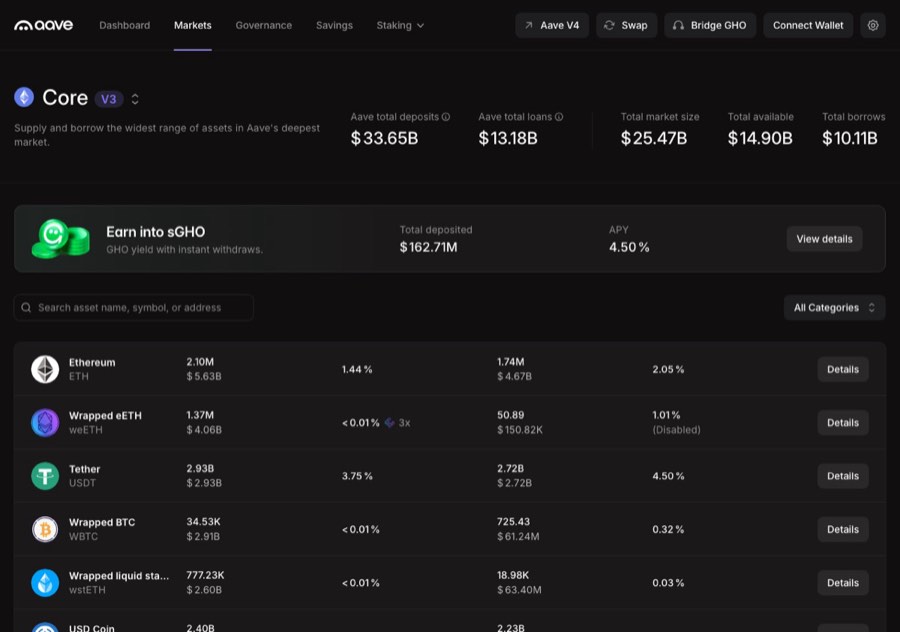
Task: Open the Core market selector chevrons
Action: click(135, 99)
